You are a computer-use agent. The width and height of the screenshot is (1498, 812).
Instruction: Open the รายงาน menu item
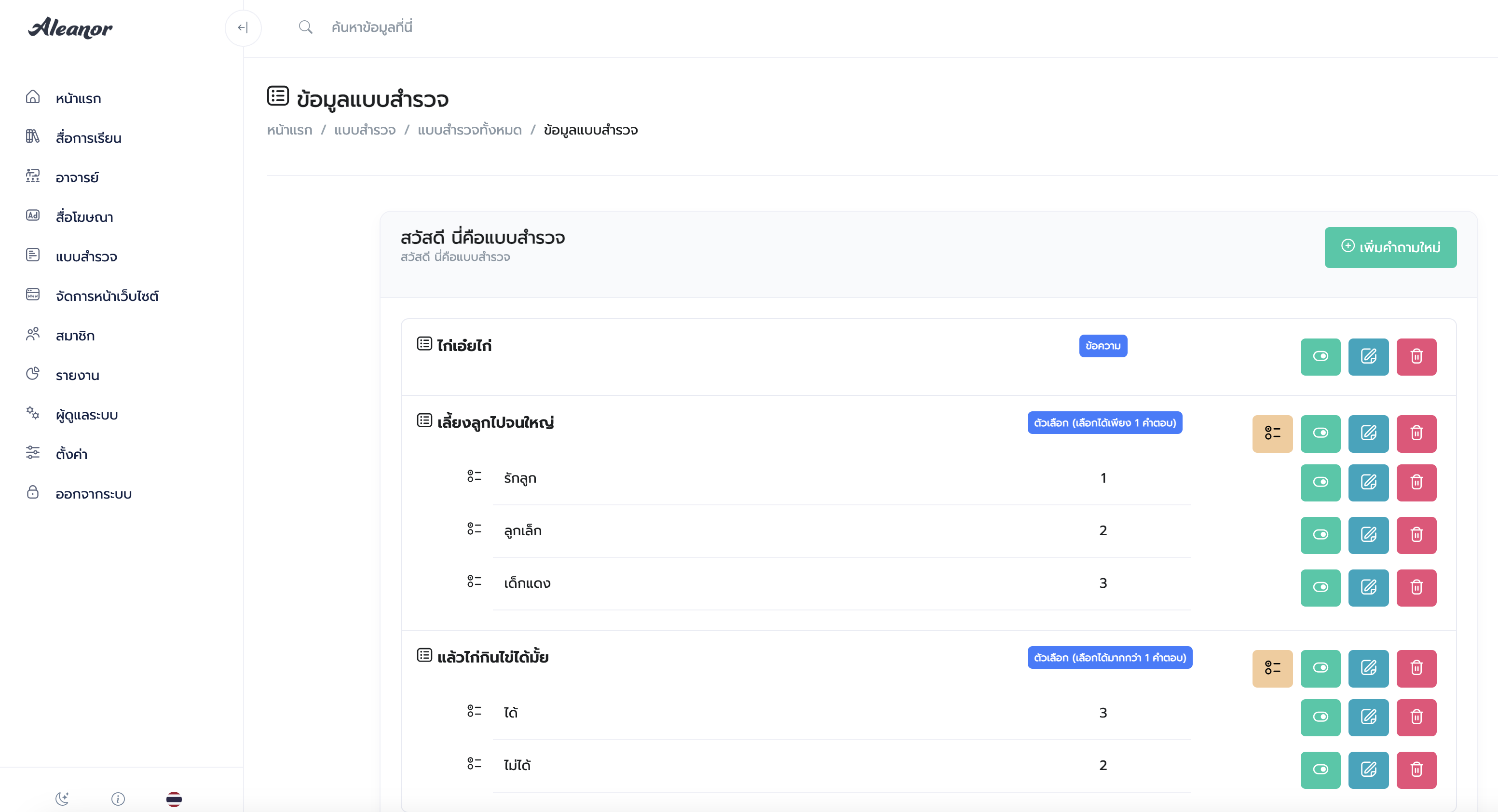click(77, 375)
